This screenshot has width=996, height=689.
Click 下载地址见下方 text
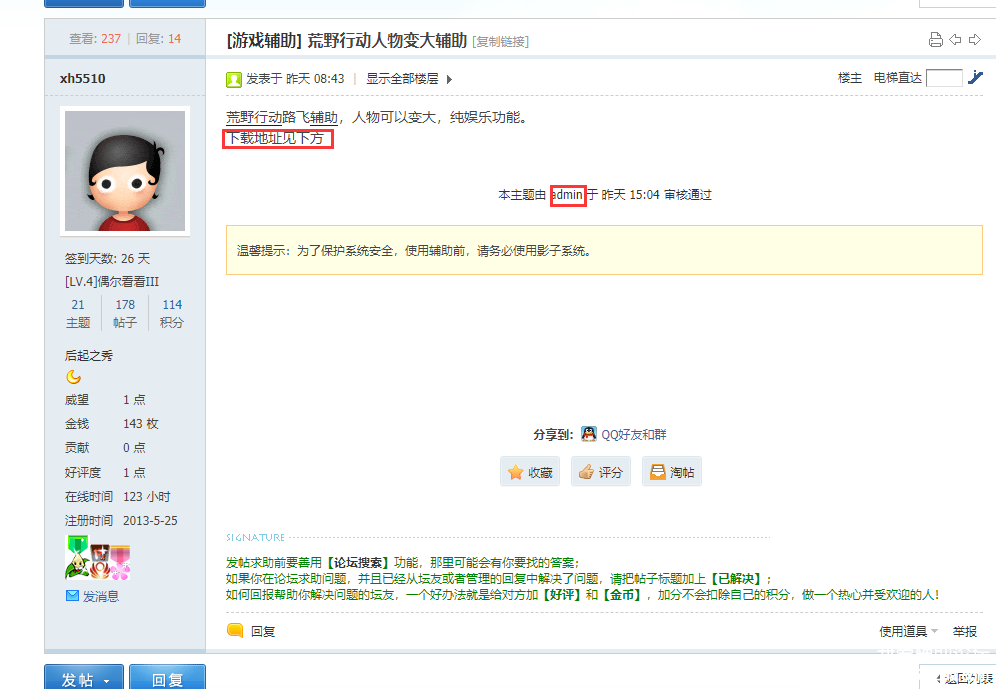tap(276, 138)
